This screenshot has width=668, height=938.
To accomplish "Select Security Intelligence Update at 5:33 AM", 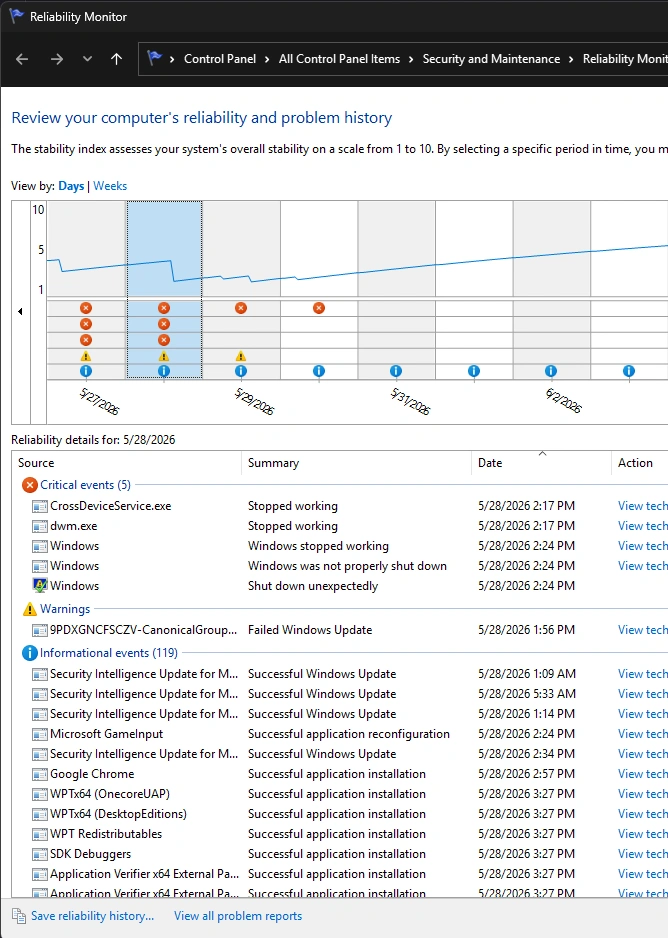I will 340,694.
